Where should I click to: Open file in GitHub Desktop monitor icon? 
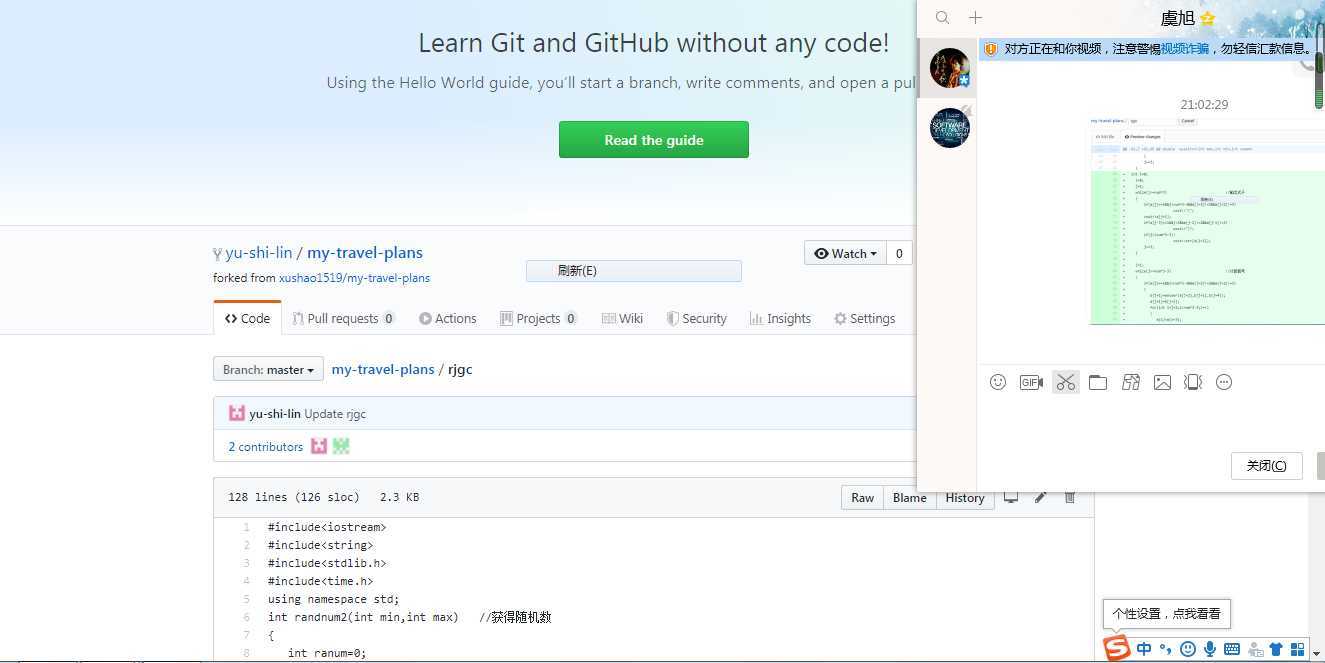pyautogui.click(x=1011, y=497)
